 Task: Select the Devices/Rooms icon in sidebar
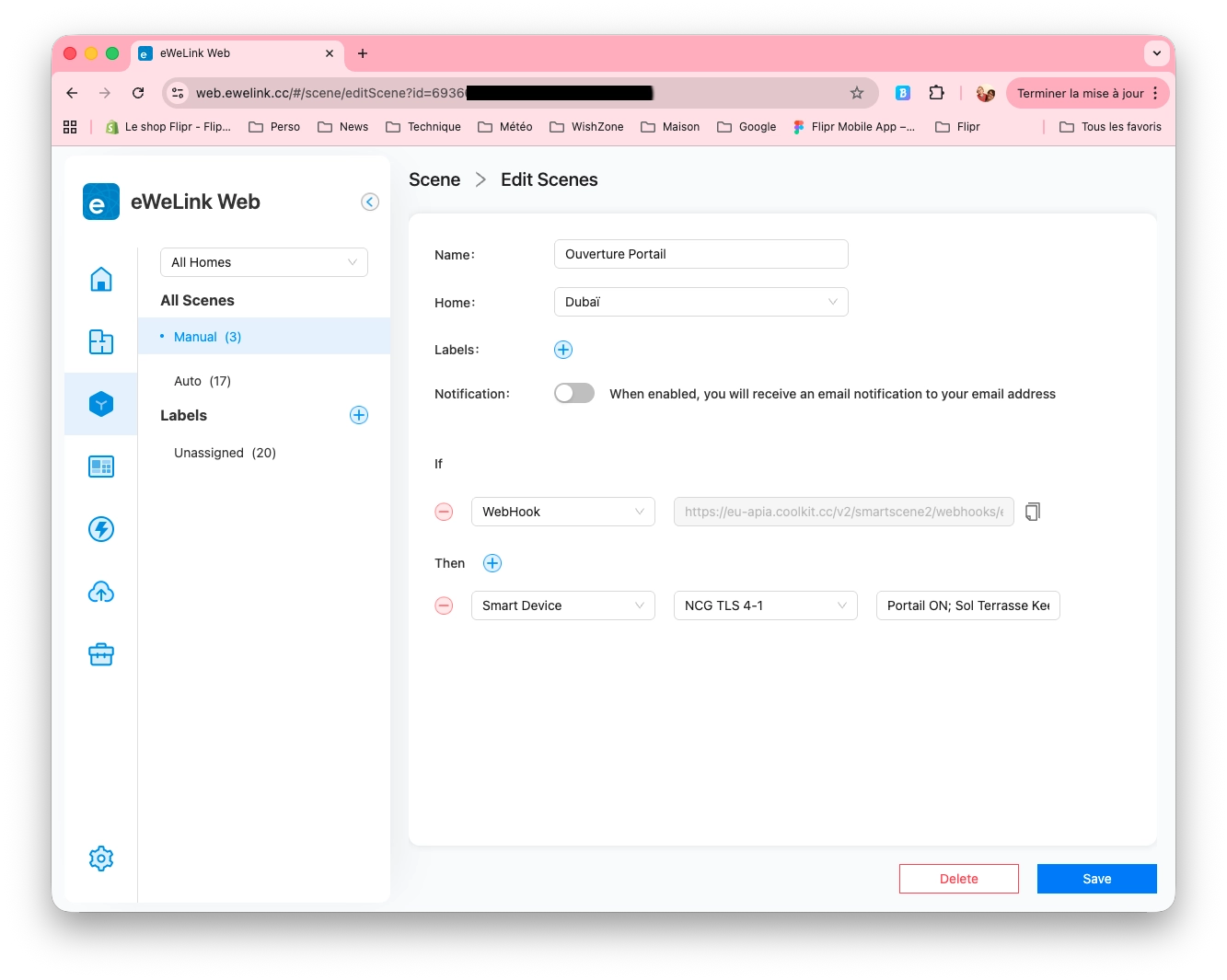tap(100, 341)
